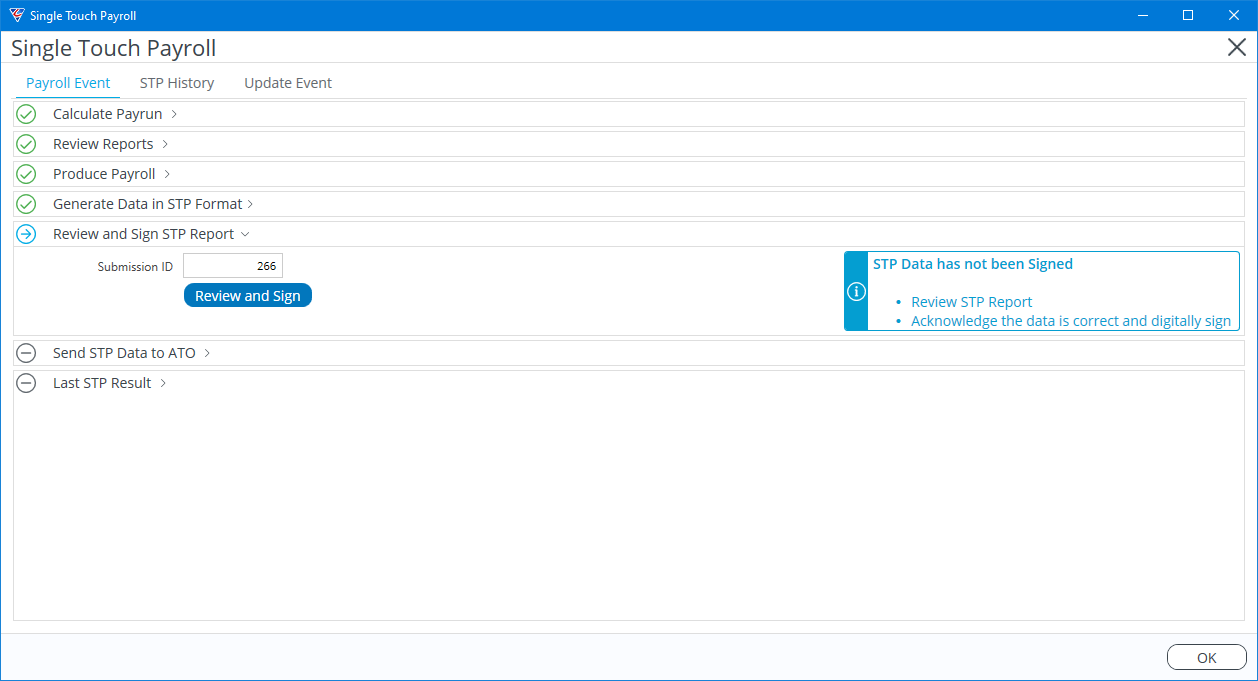Expand the Generate Data in STP Format chevron
Viewport: 1258px width, 681px height.
[250, 204]
